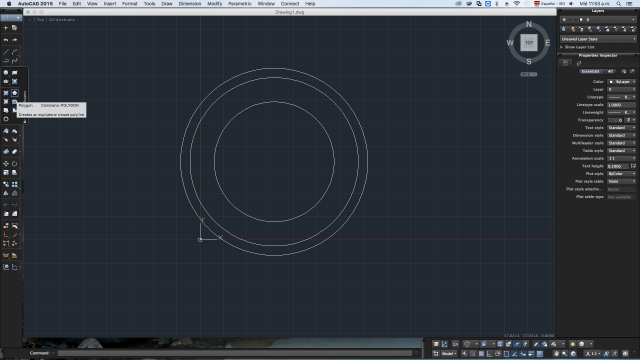Open the Format menu
The height and width of the screenshot is (360, 640).
[x=130, y=4]
